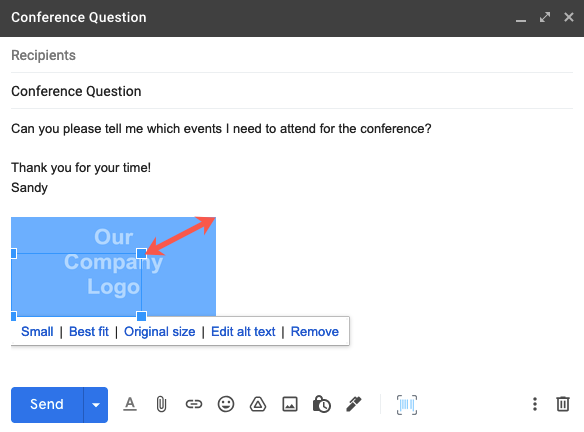Viewport: 584px width, 432px height.
Task: Click the top-right image resize handle
Action: (142, 254)
